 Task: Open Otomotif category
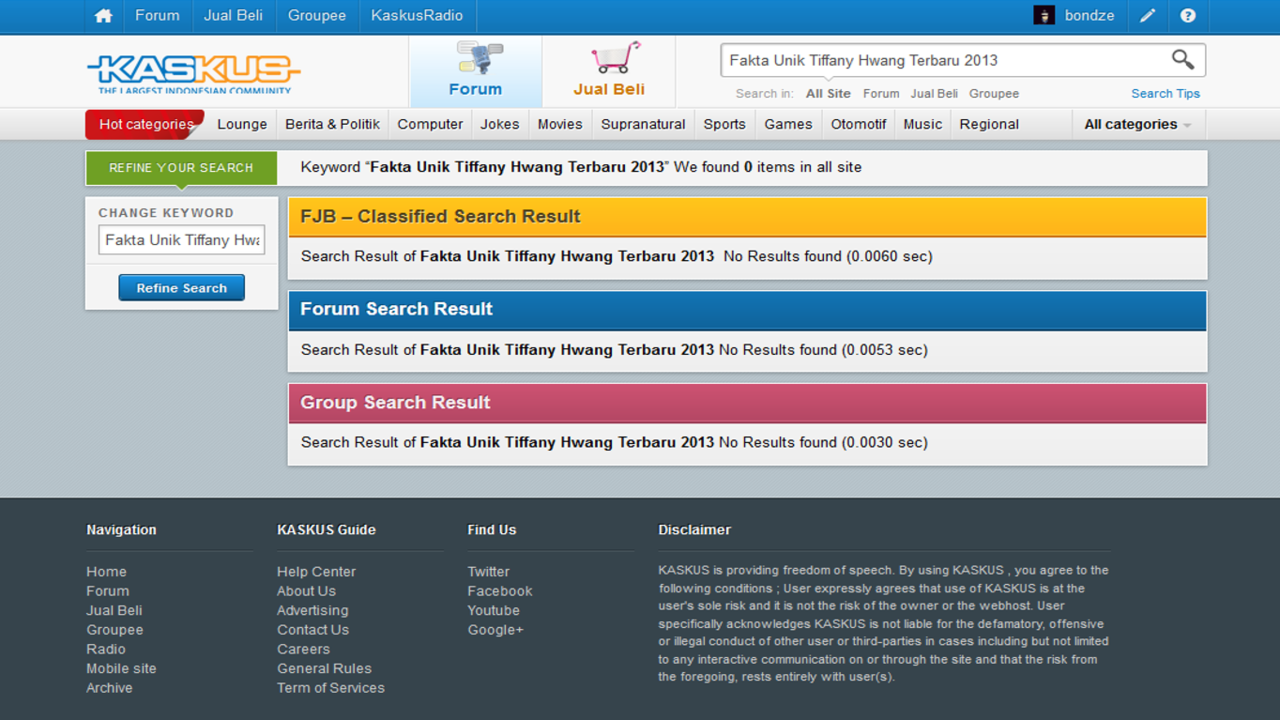[x=858, y=125]
